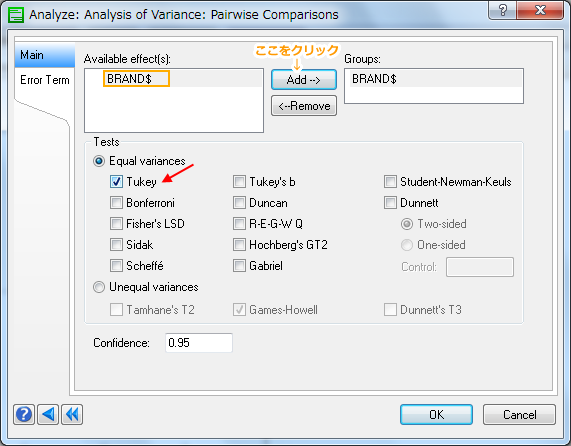The image size is (571, 446).
Task: Select the Equal variances radio button
Action: tap(99, 161)
